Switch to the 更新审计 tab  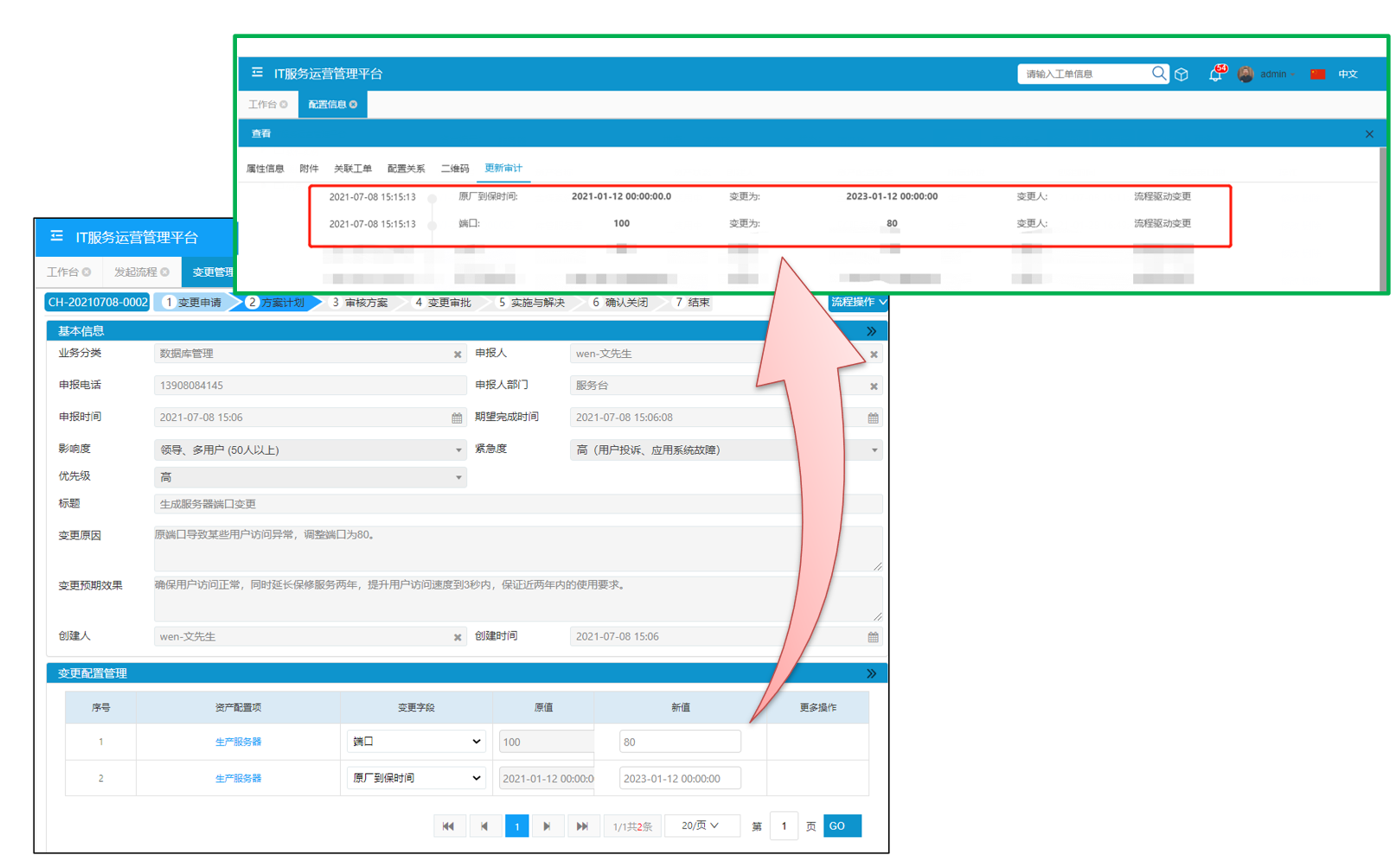tap(503, 169)
